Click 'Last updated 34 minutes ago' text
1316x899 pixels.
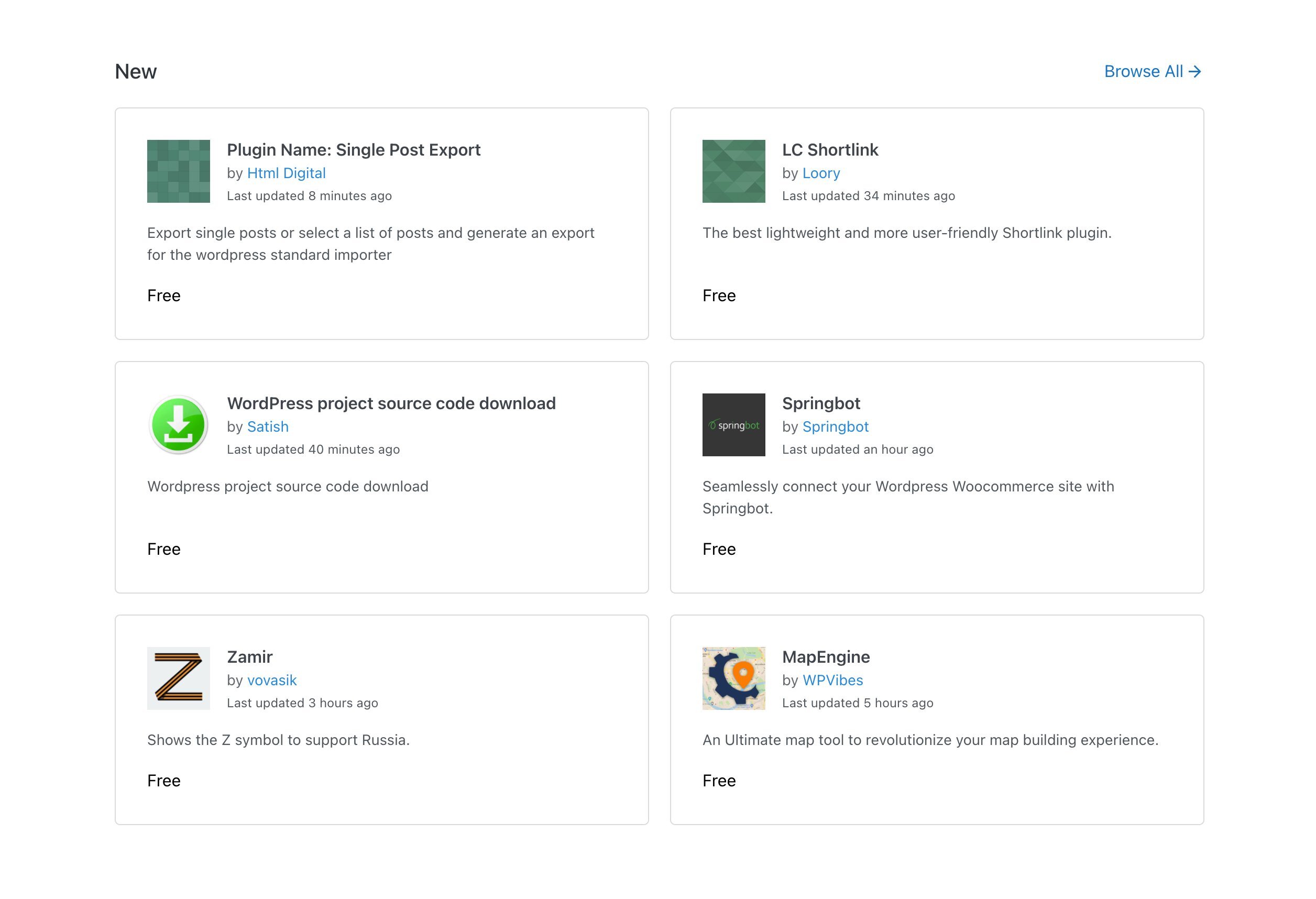click(x=868, y=196)
